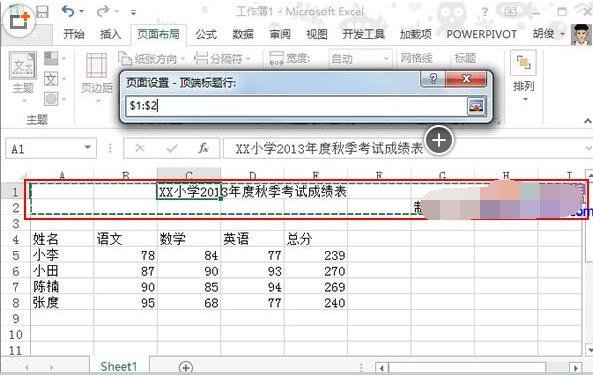Close the 页面设置 顶端标题行 dialog

click(x=466, y=79)
